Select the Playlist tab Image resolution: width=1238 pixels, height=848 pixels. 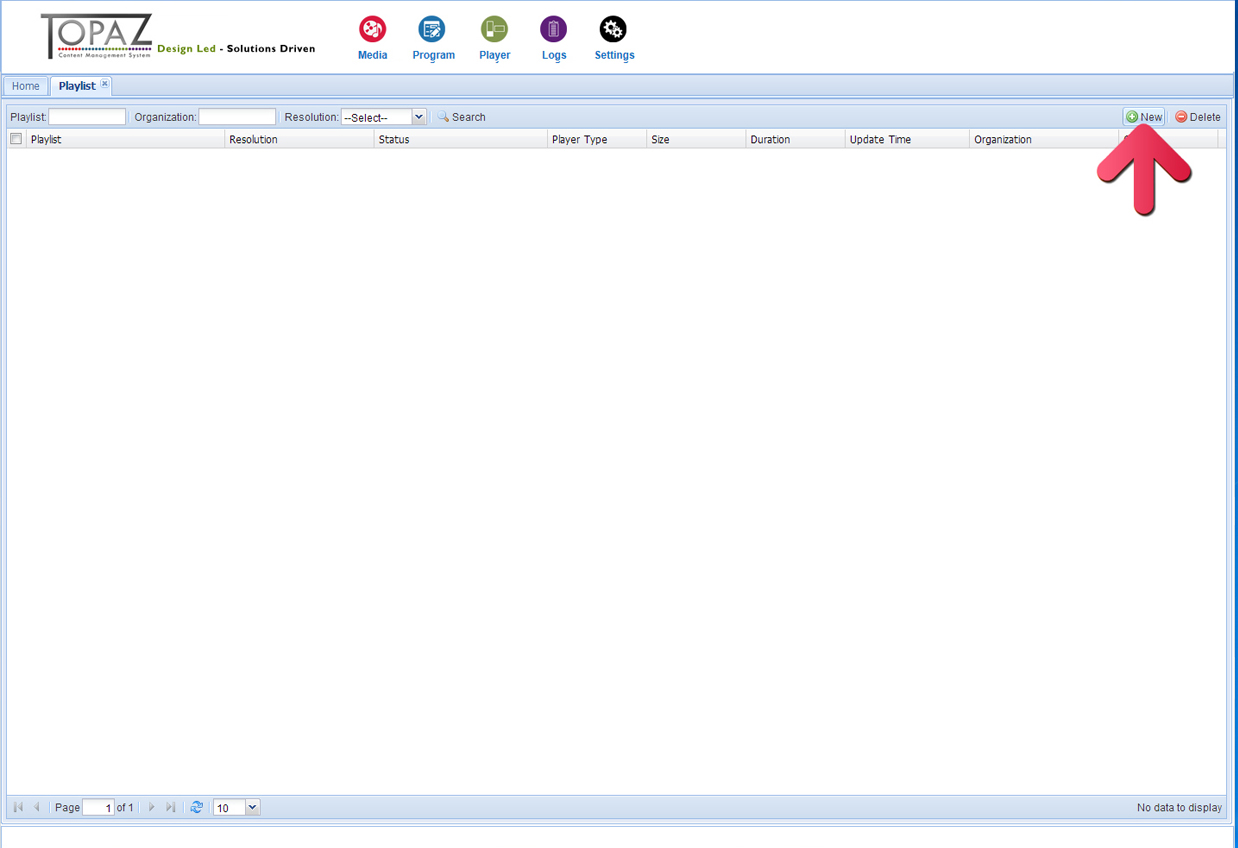point(77,86)
